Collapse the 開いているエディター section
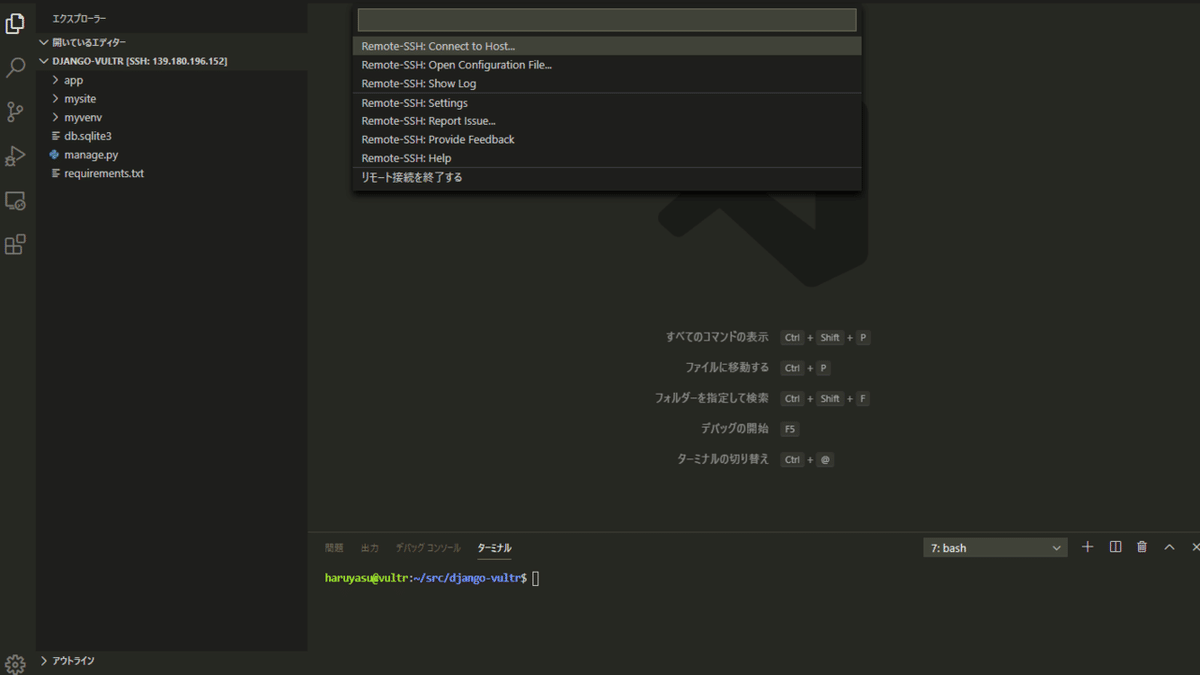Screen dimensions: 1200x675 pyautogui.click(x=171, y=43)
